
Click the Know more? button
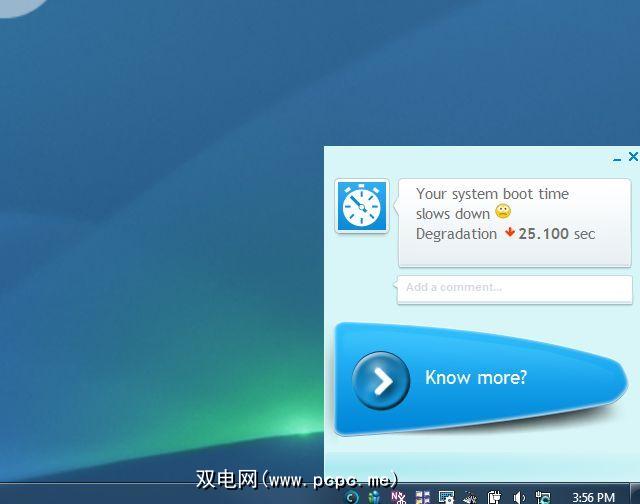point(480,378)
